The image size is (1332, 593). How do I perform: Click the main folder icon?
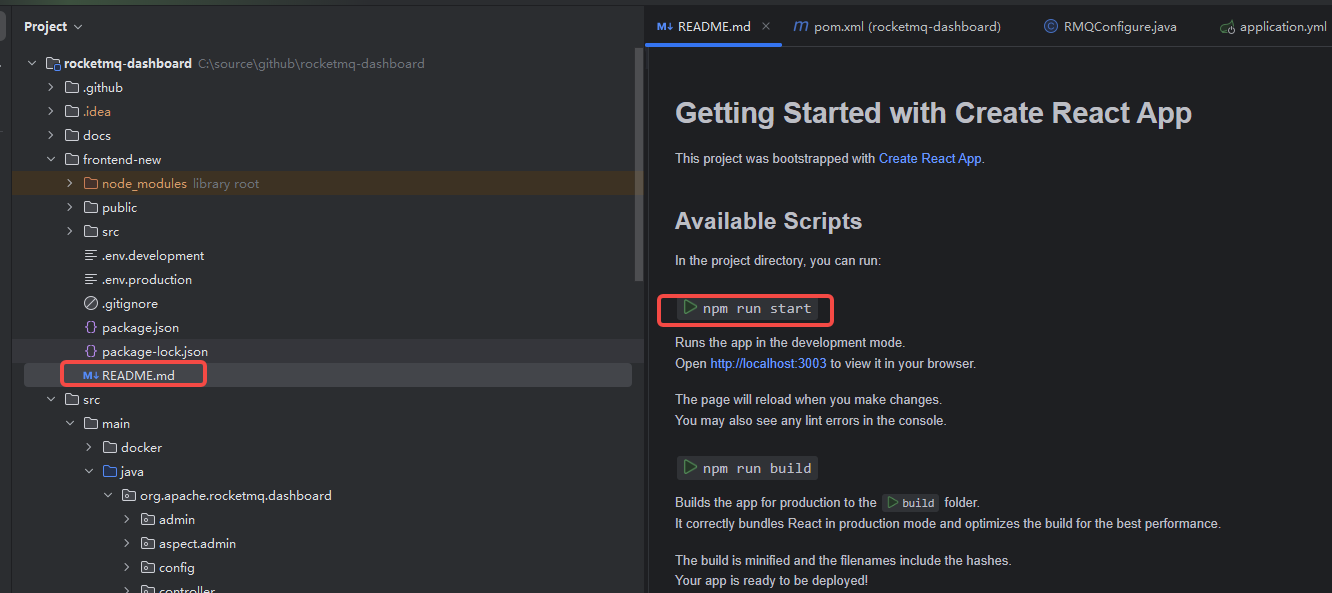point(91,423)
